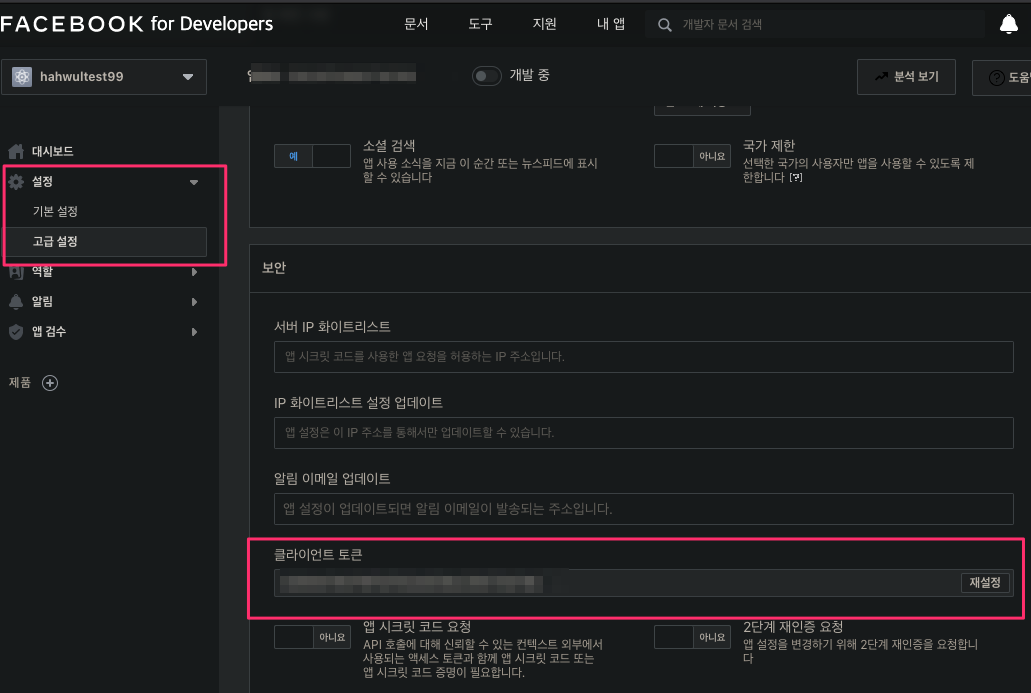Click the 설정 gear icon
Viewport: 1031px width, 693px height.
pos(16,181)
